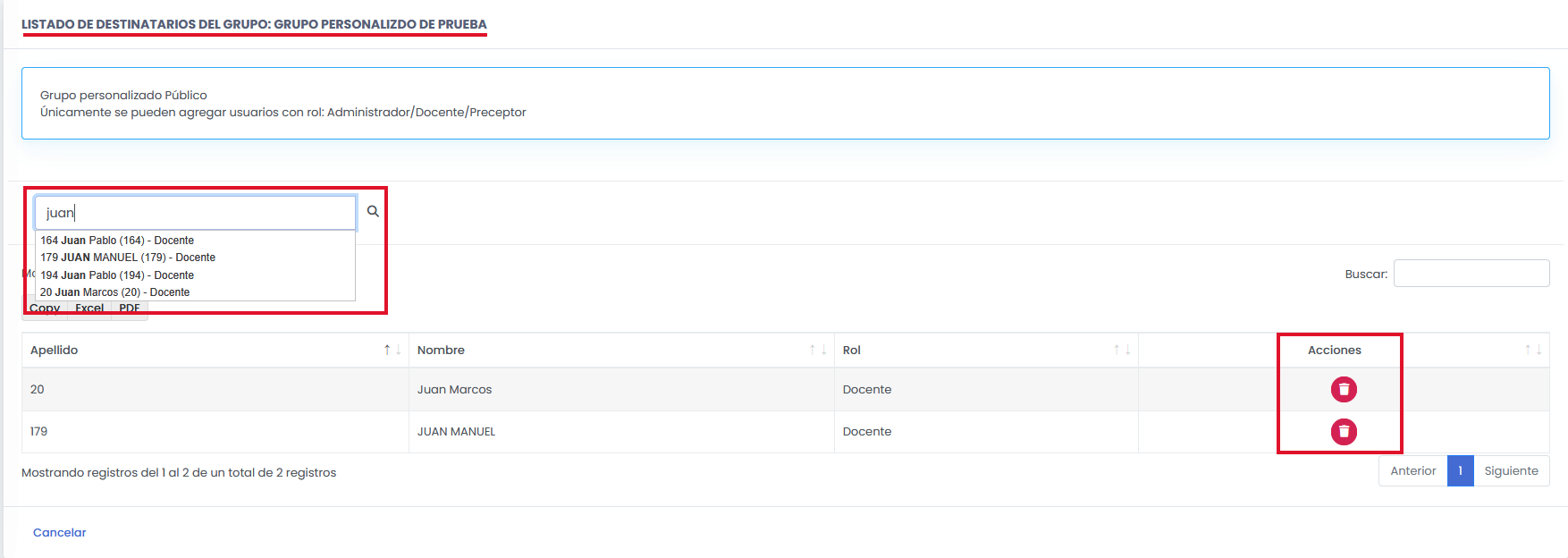Screen dimensions: 1568x558
Task: Export the table with Excel button
Action: [x=89, y=309]
